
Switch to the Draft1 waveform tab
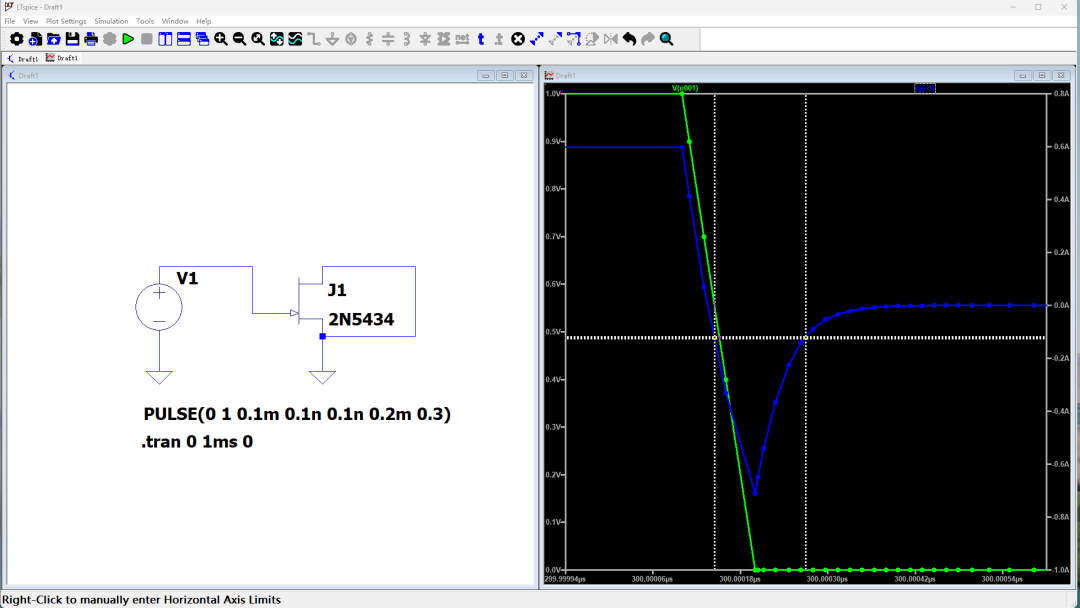point(62,58)
